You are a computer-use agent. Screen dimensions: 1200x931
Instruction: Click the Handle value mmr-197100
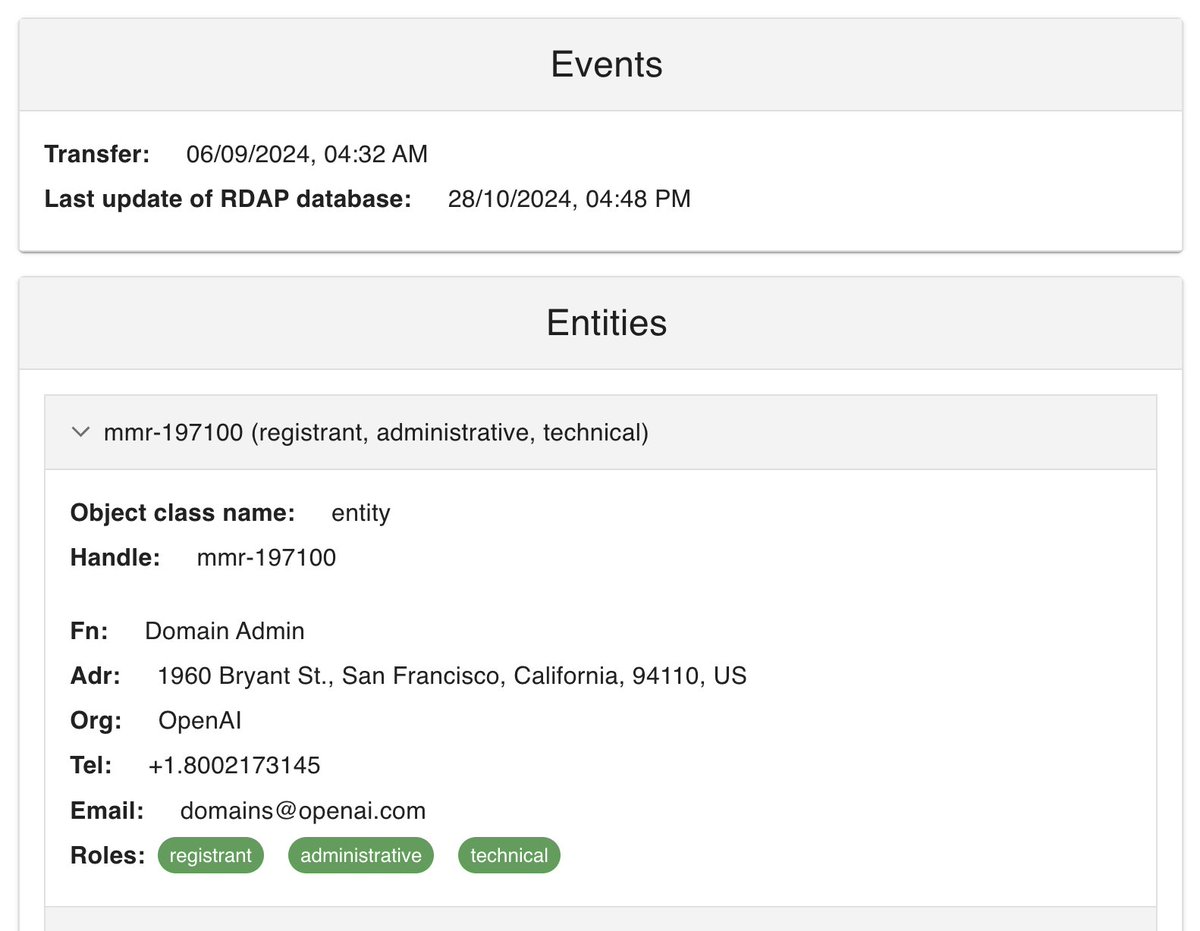tap(266, 558)
